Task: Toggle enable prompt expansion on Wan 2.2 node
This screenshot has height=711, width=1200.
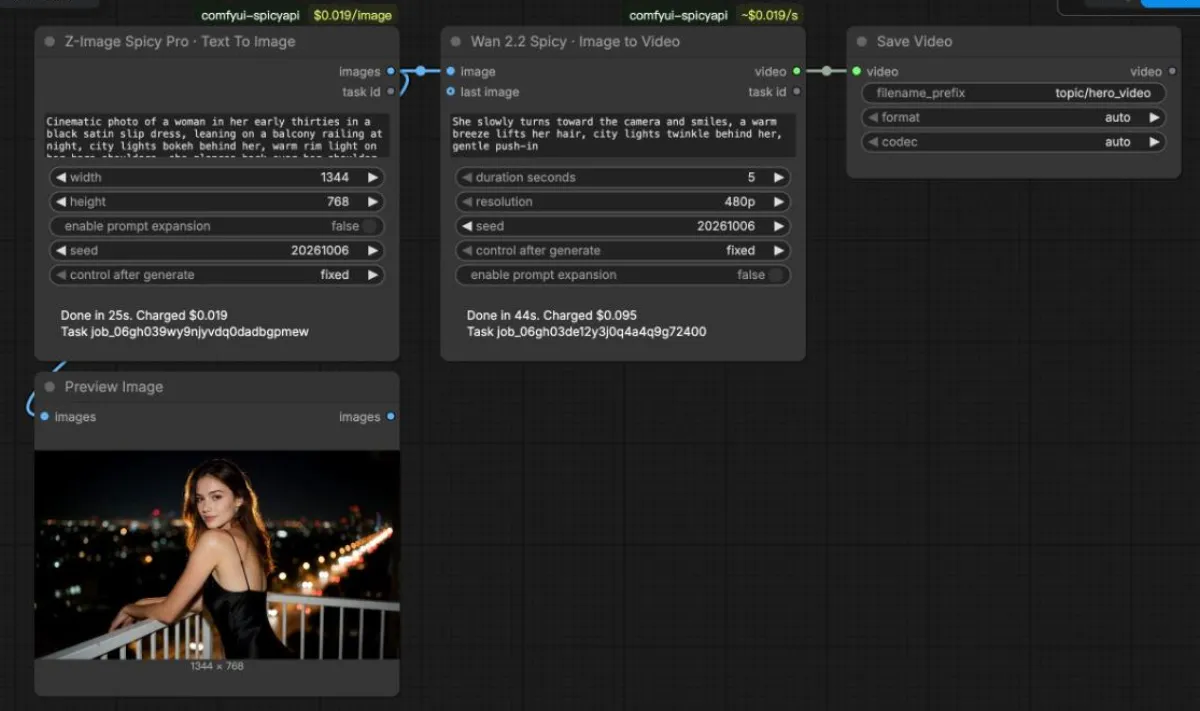Action: click(776, 275)
